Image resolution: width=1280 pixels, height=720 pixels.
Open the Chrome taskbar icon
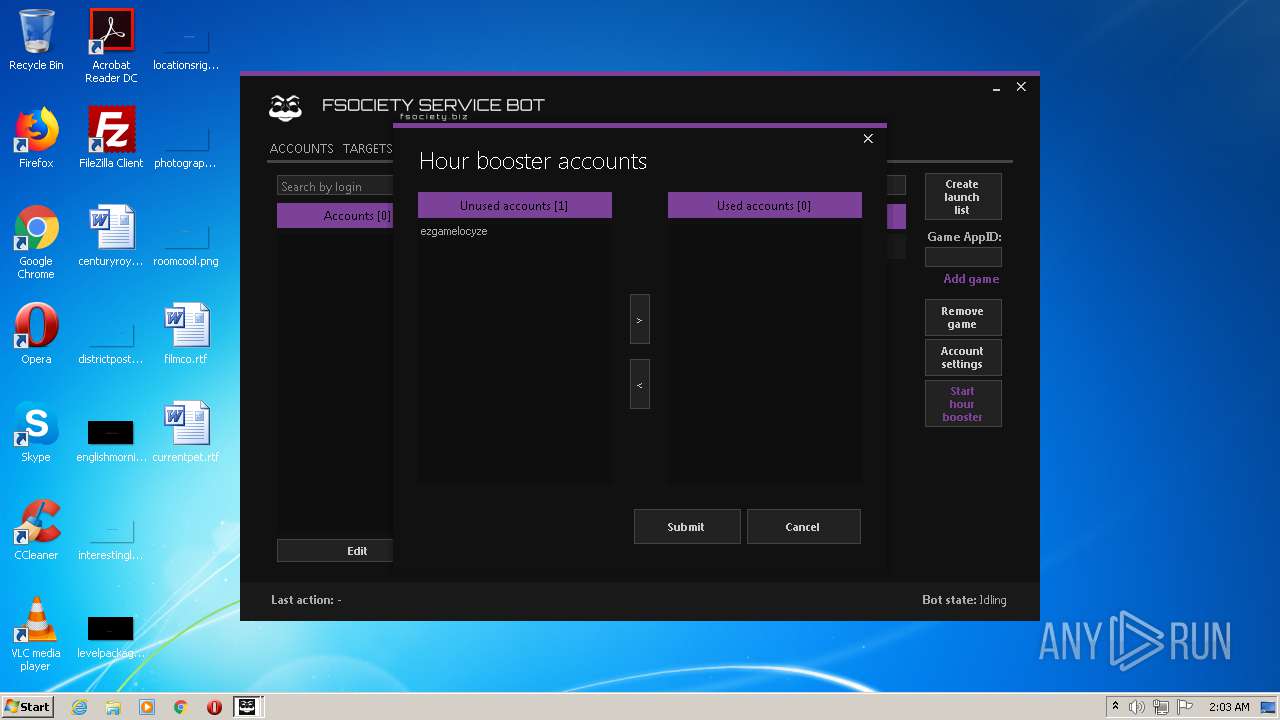(x=181, y=707)
